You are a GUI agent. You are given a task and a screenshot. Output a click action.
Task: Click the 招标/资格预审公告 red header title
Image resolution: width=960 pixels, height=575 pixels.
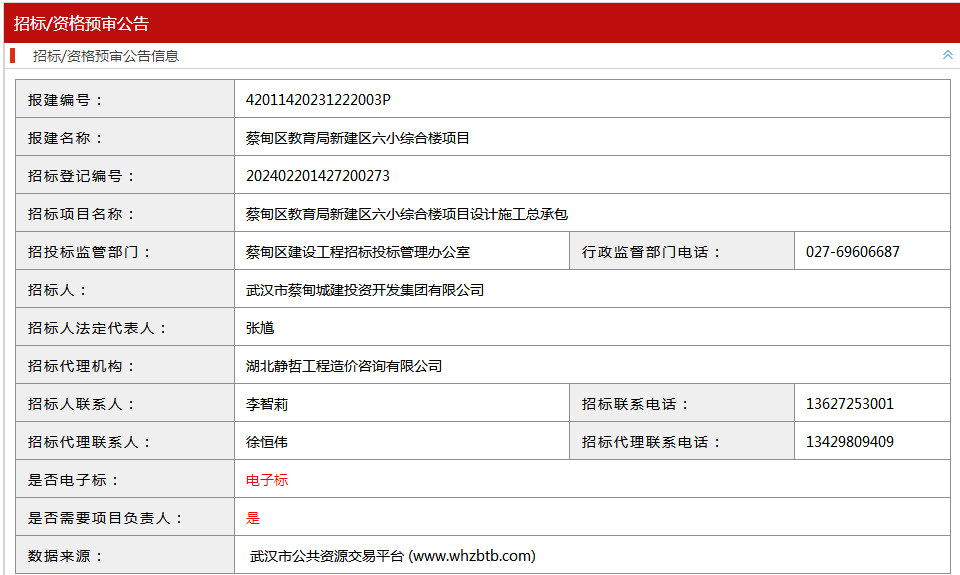tap(81, 24)
